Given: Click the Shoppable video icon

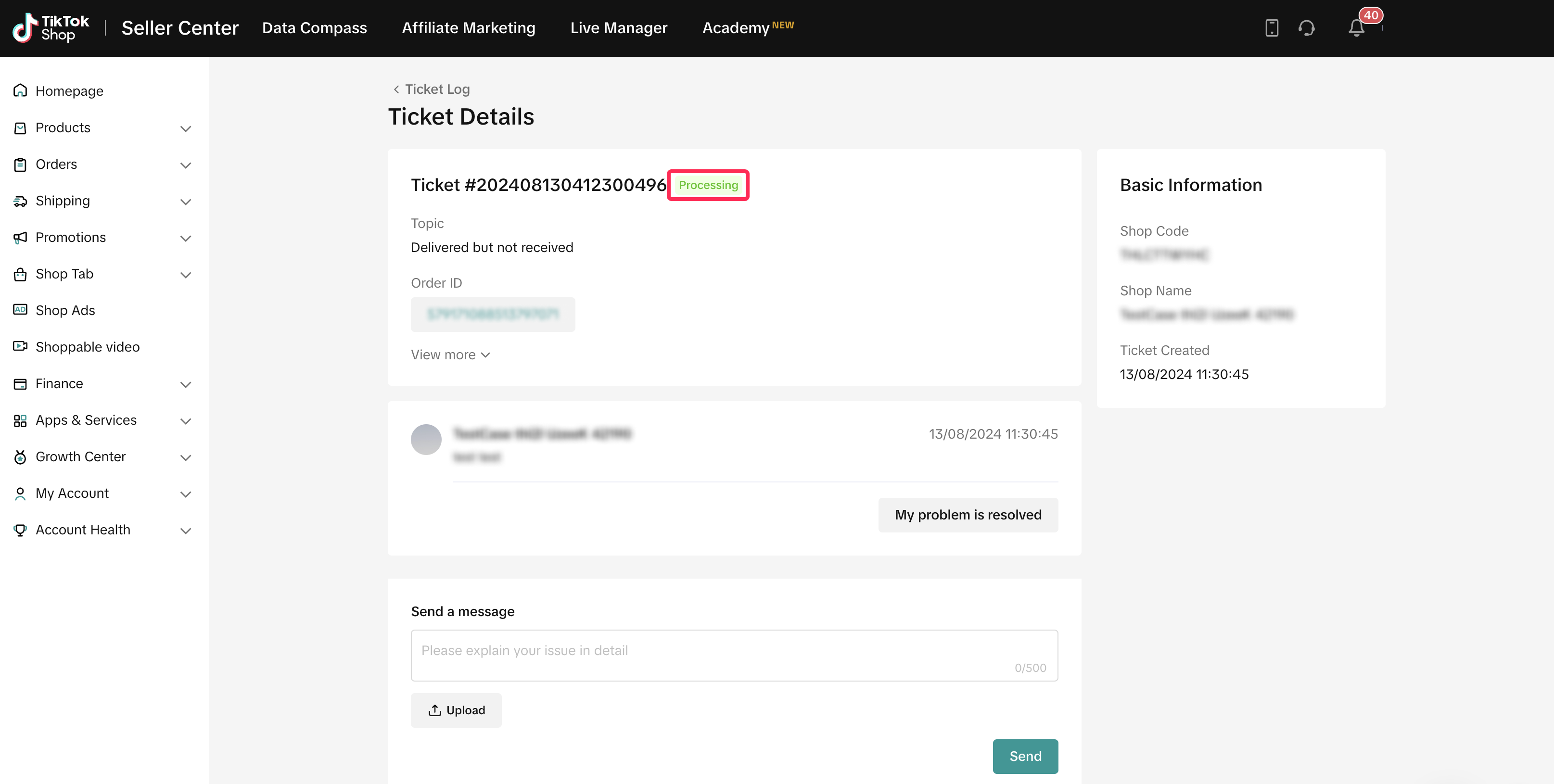Looking at the screenshot, I should 20,346.
